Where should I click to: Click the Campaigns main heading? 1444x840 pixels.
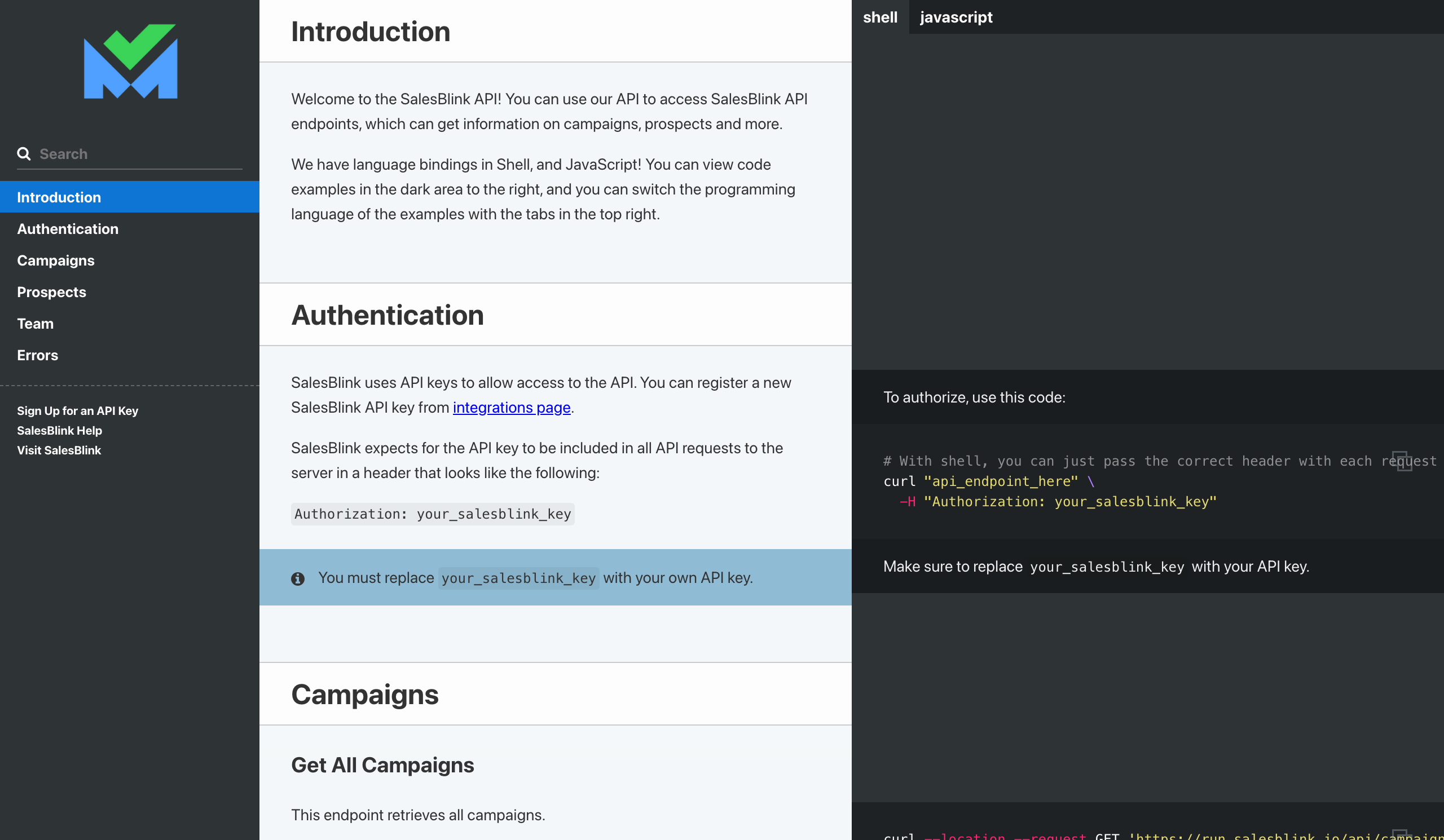click(364, 695)
